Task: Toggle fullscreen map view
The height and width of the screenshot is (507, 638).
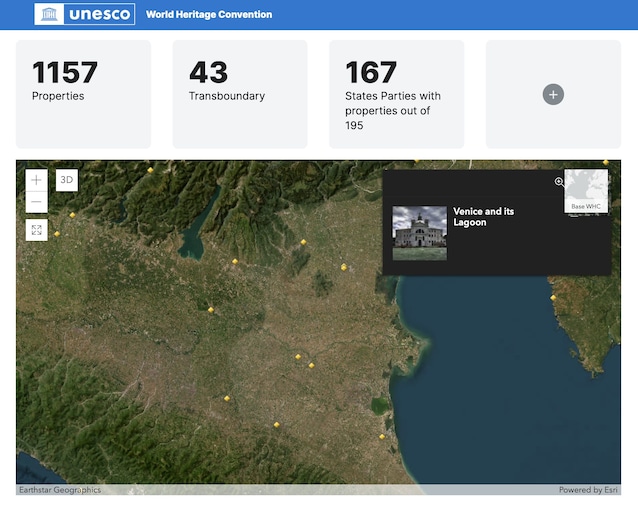Action: 37,230
